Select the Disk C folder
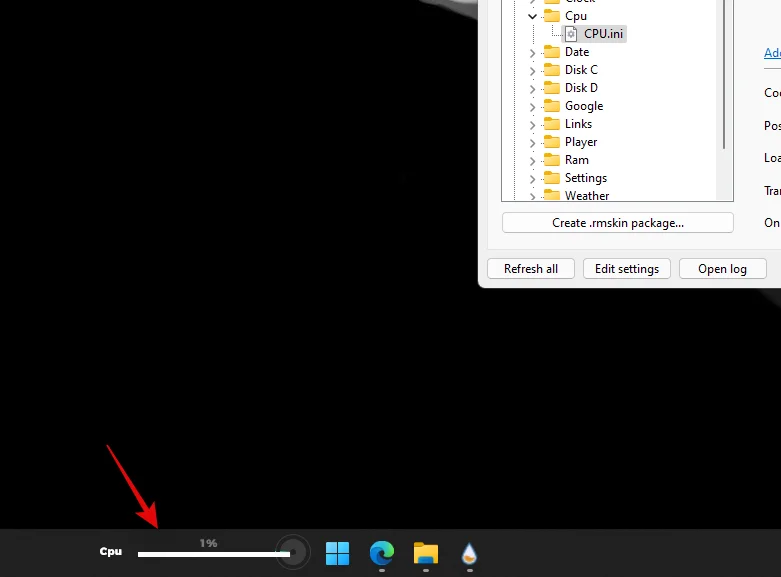 pyautogui.click(x=571, y=70)
